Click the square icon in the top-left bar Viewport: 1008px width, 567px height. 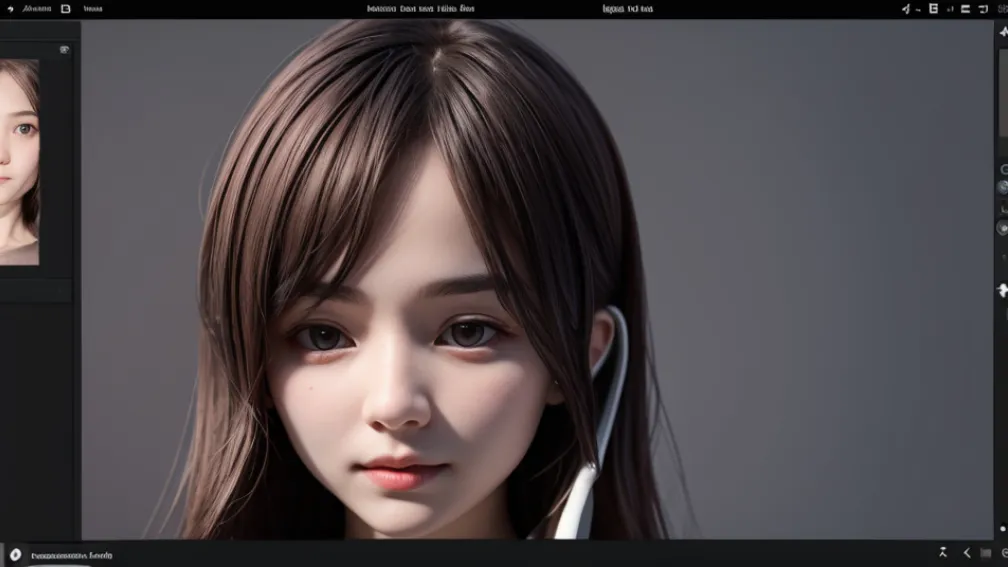click(x=66, y=9)
